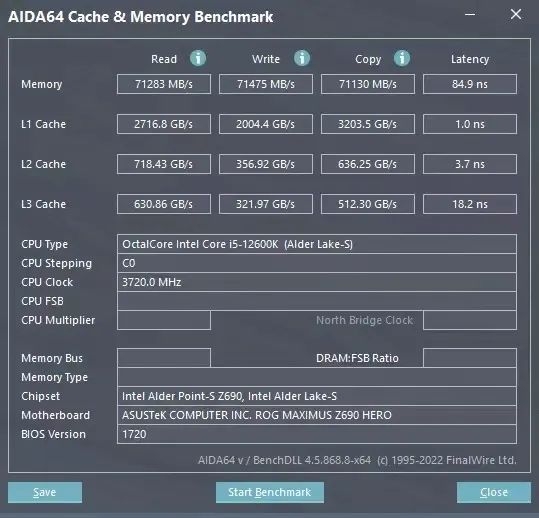Click the Copy column info icon

click(x=402, y=58)
